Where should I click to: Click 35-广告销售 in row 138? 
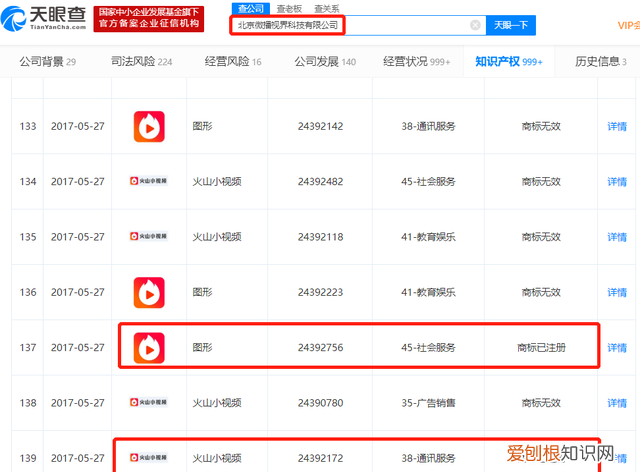click(x=428, y=403)
